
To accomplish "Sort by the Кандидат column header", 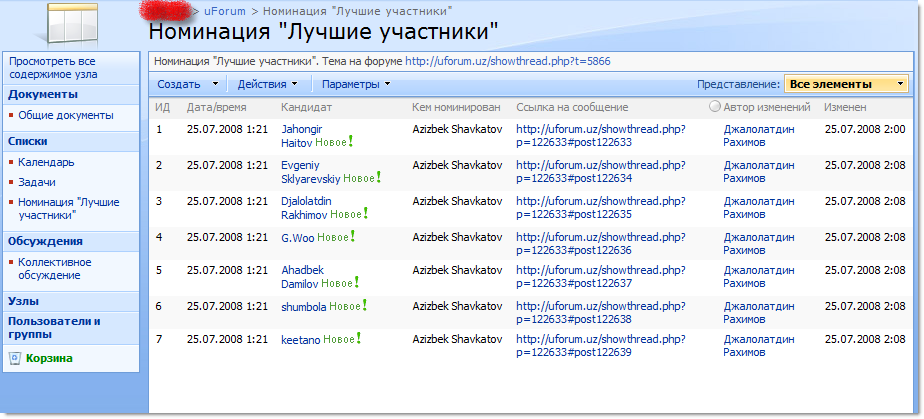I will click(x=306, y=107).
